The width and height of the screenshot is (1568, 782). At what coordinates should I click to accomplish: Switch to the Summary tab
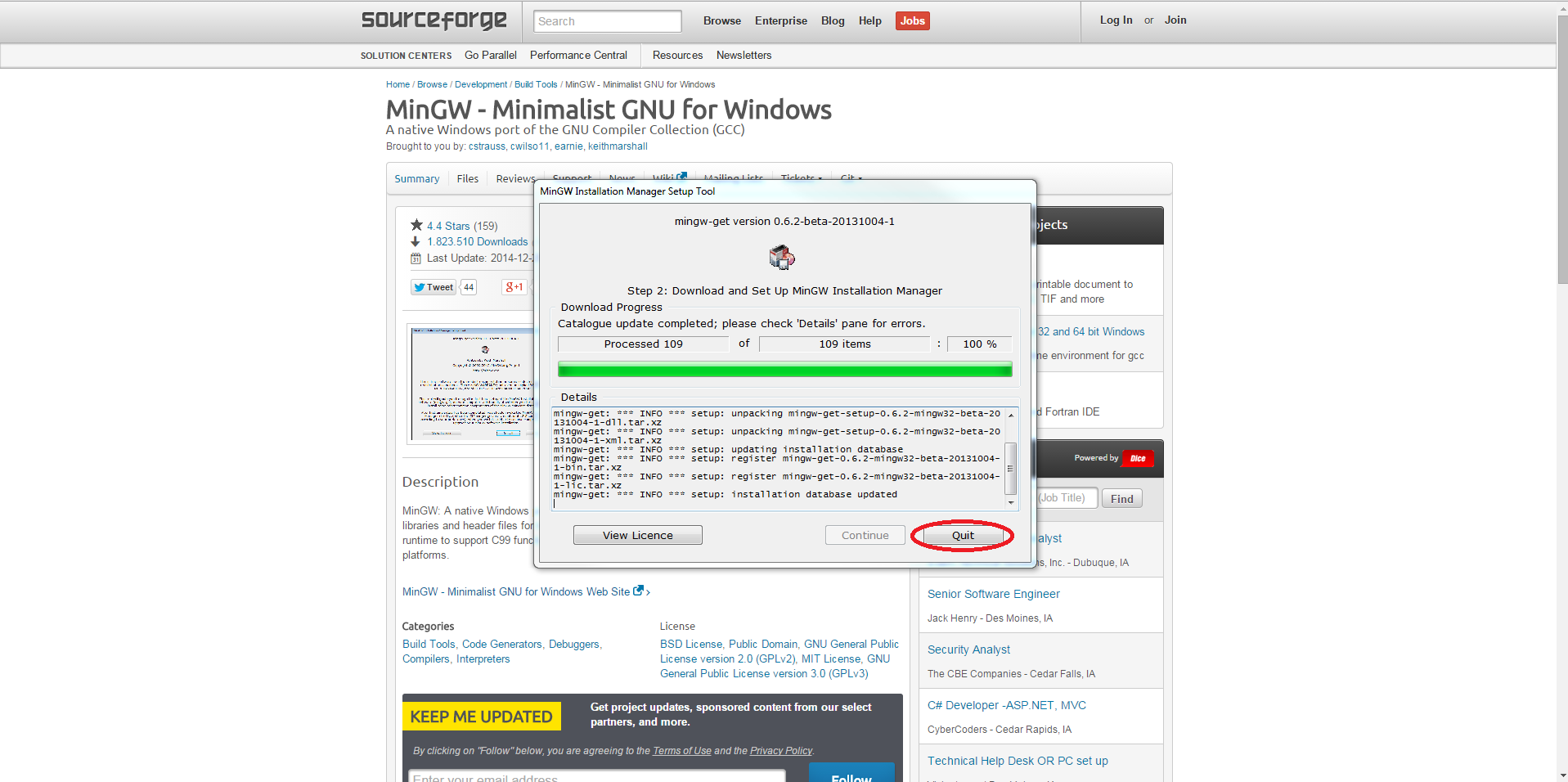[417, 178]
